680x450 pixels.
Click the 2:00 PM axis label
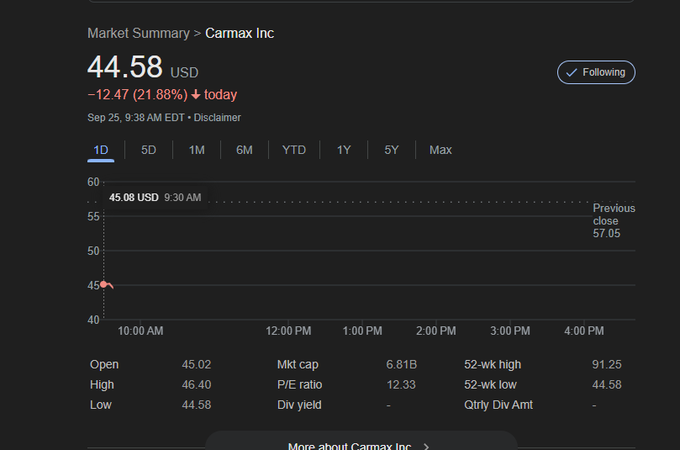pyautogui.click(x=436, y=331)
